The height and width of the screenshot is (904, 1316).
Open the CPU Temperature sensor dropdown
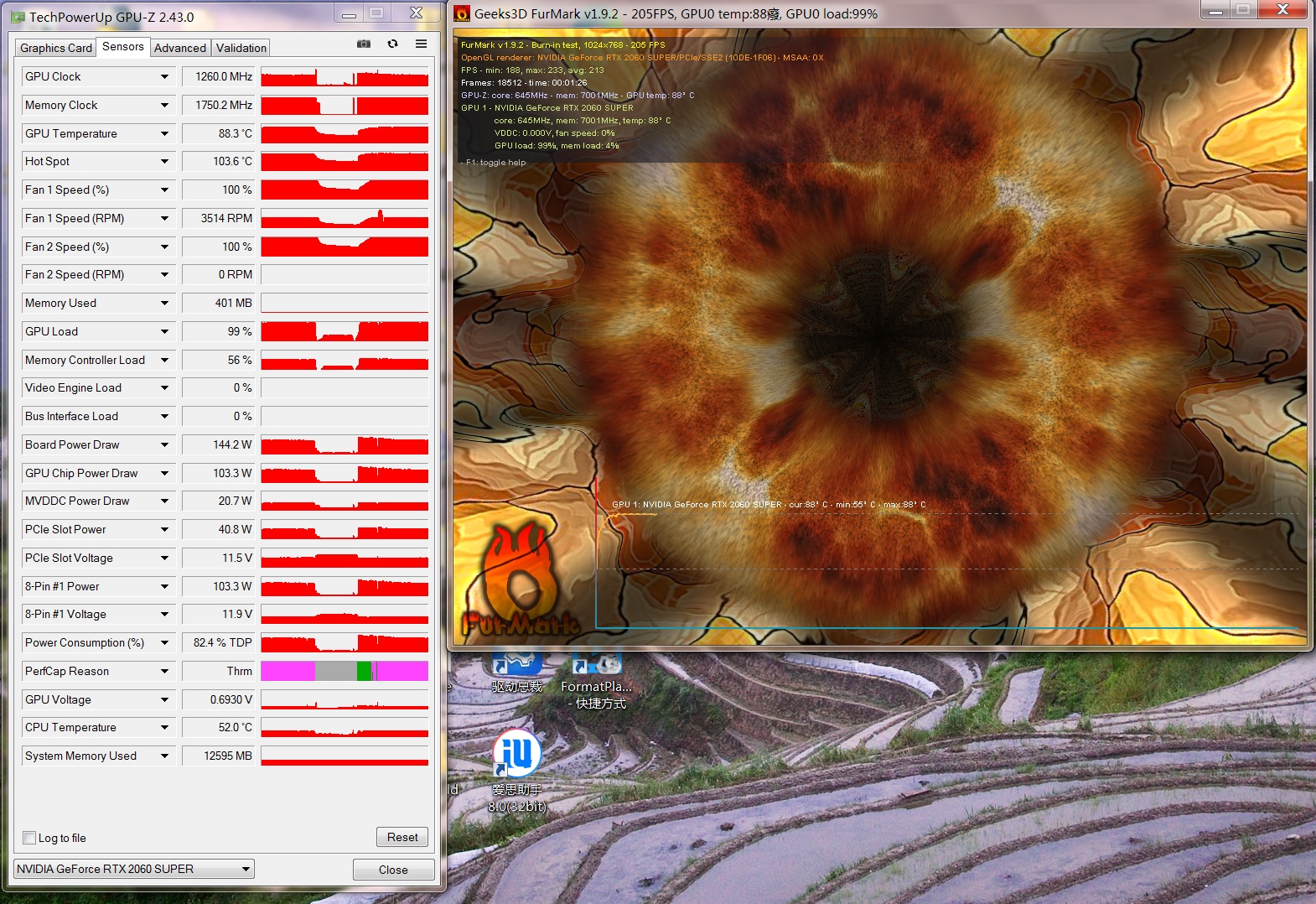164,727
